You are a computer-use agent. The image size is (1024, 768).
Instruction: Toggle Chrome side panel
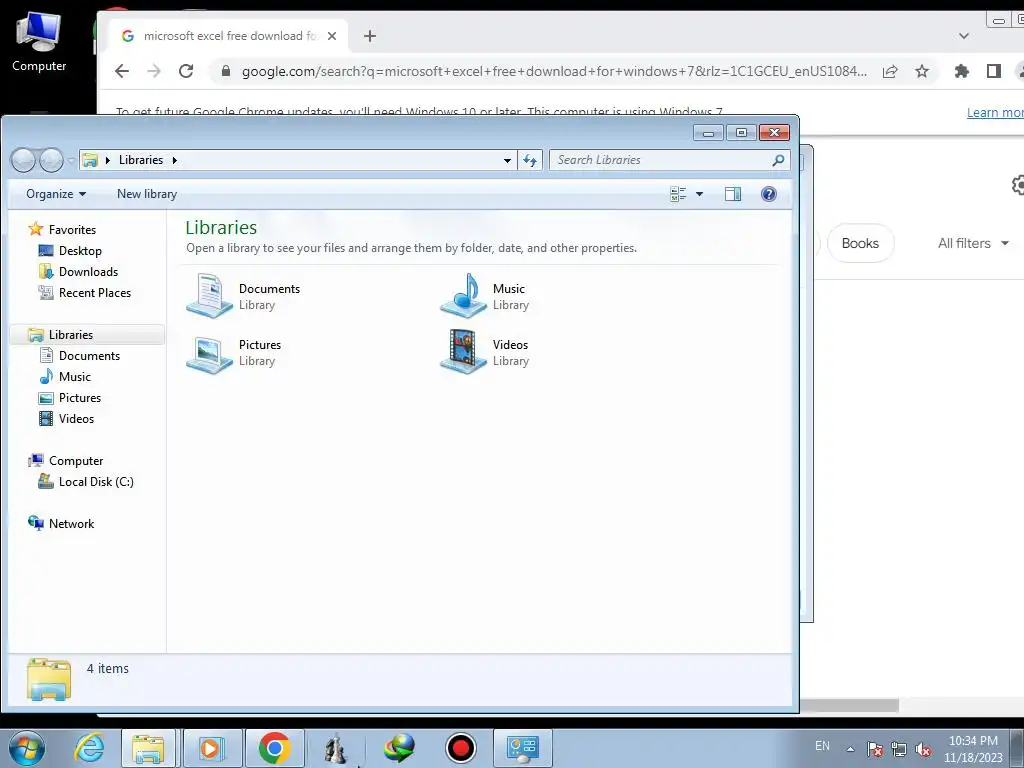pyautogui.click(x=994, y=71)
